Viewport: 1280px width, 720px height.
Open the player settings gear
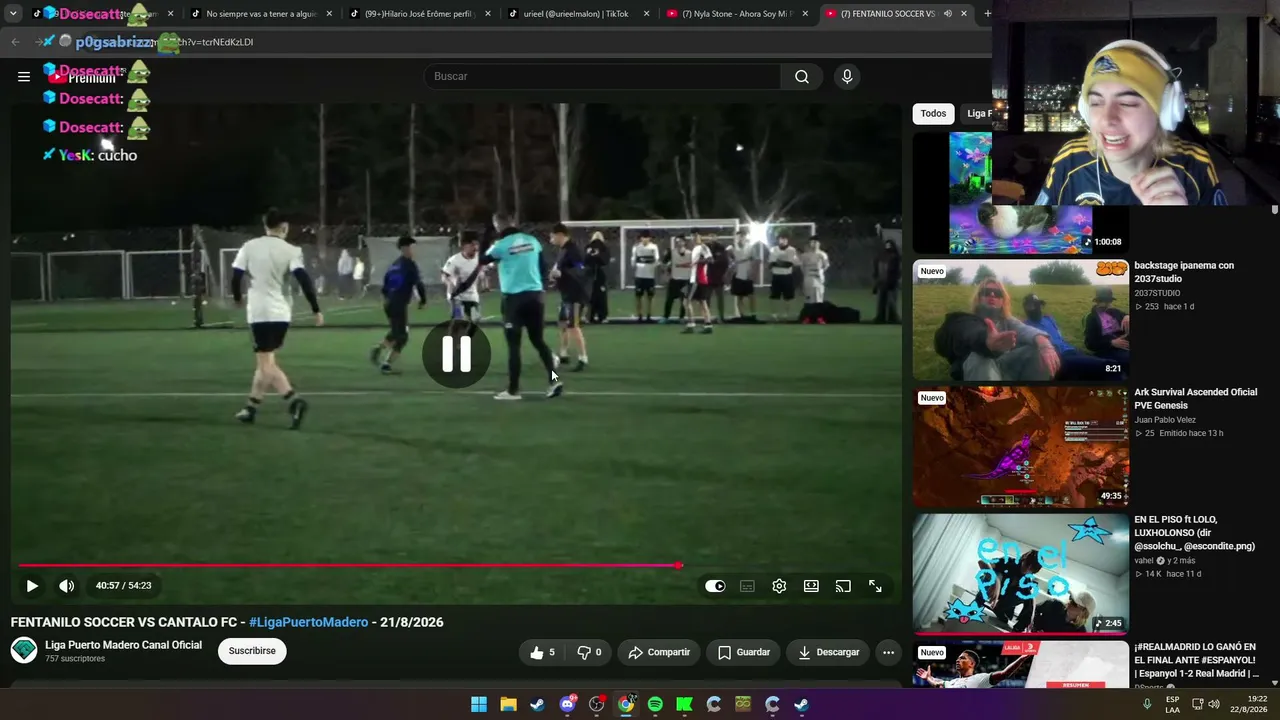click(779, 586)
